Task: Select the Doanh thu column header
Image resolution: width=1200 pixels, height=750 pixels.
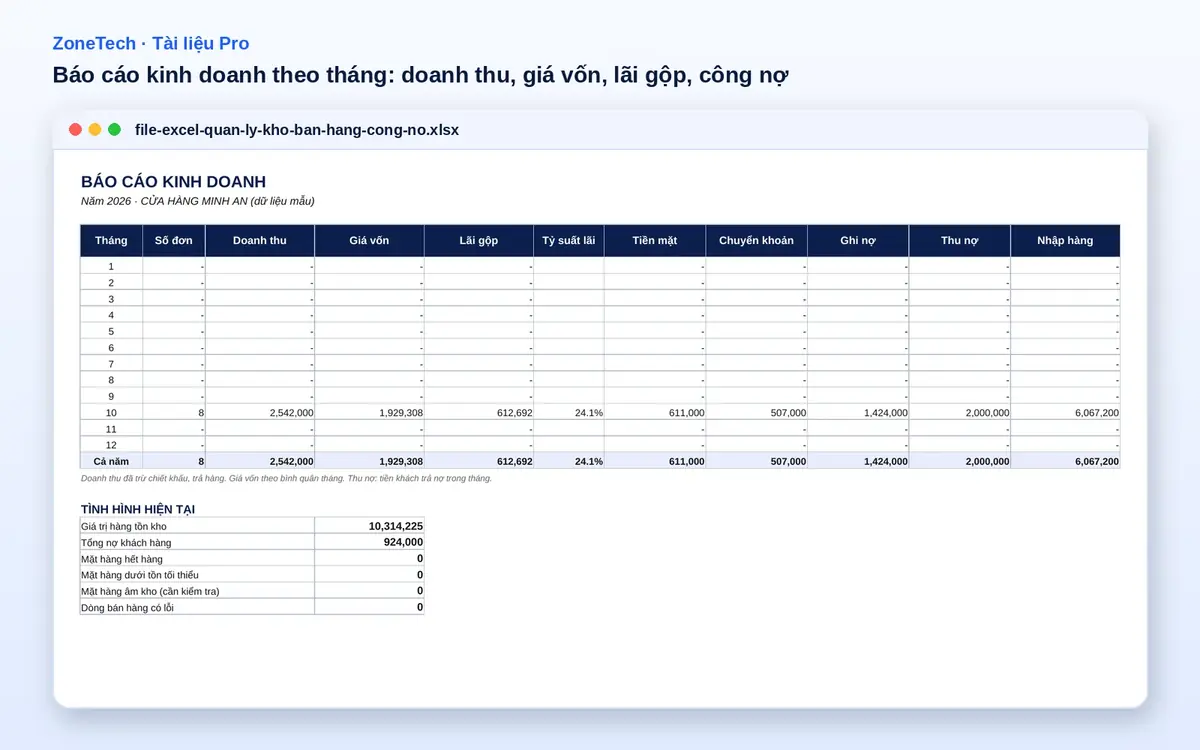Action: click(x=260, y=241)
